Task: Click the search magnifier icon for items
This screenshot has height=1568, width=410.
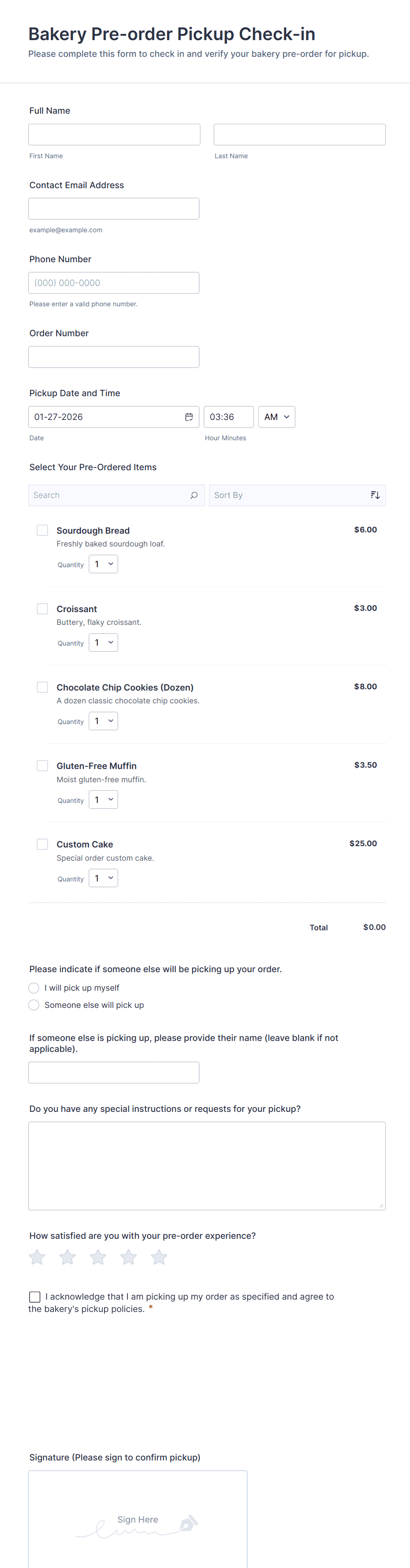Action: (194, 495)
